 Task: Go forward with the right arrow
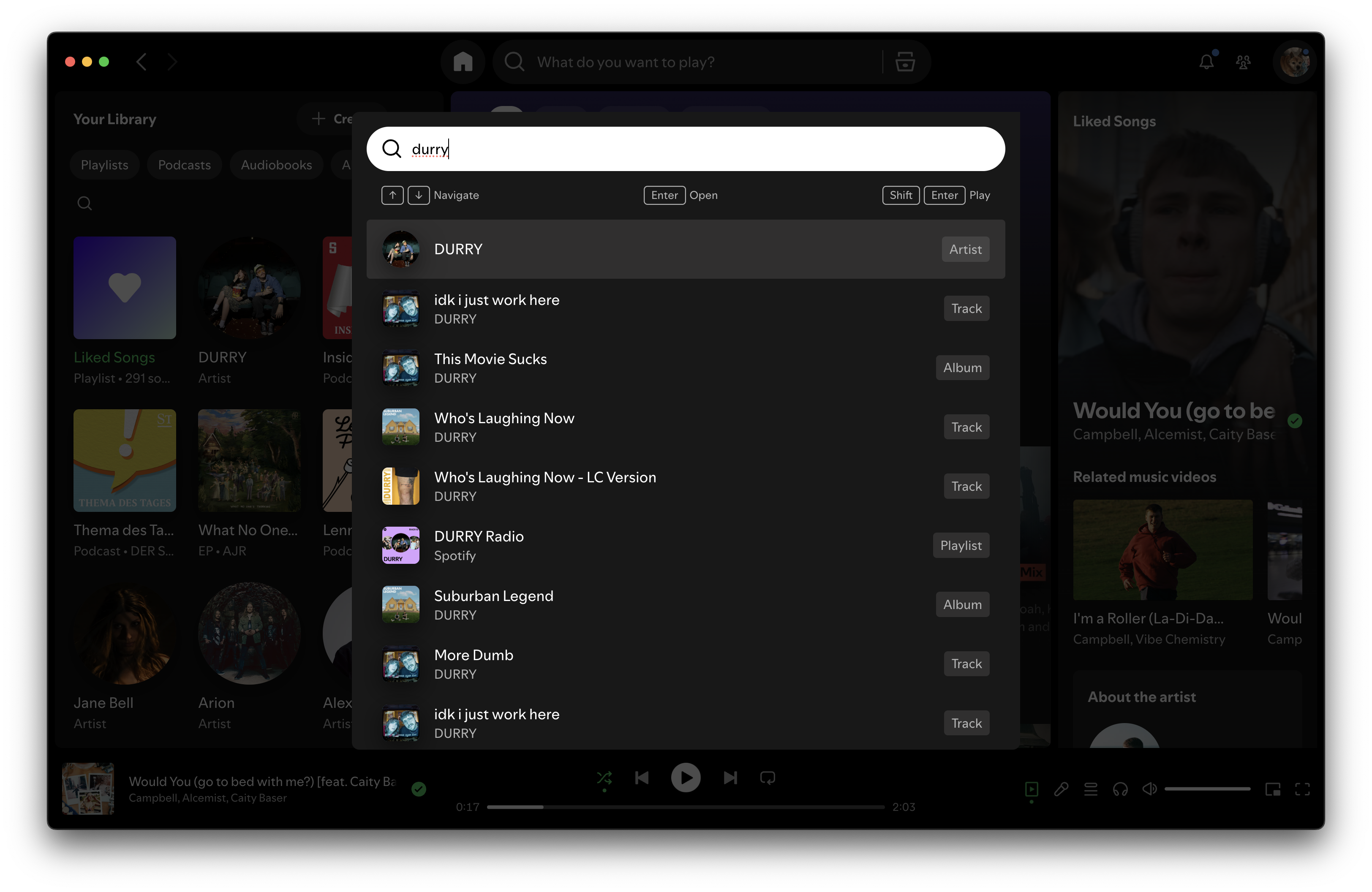(x=172, y=62)
